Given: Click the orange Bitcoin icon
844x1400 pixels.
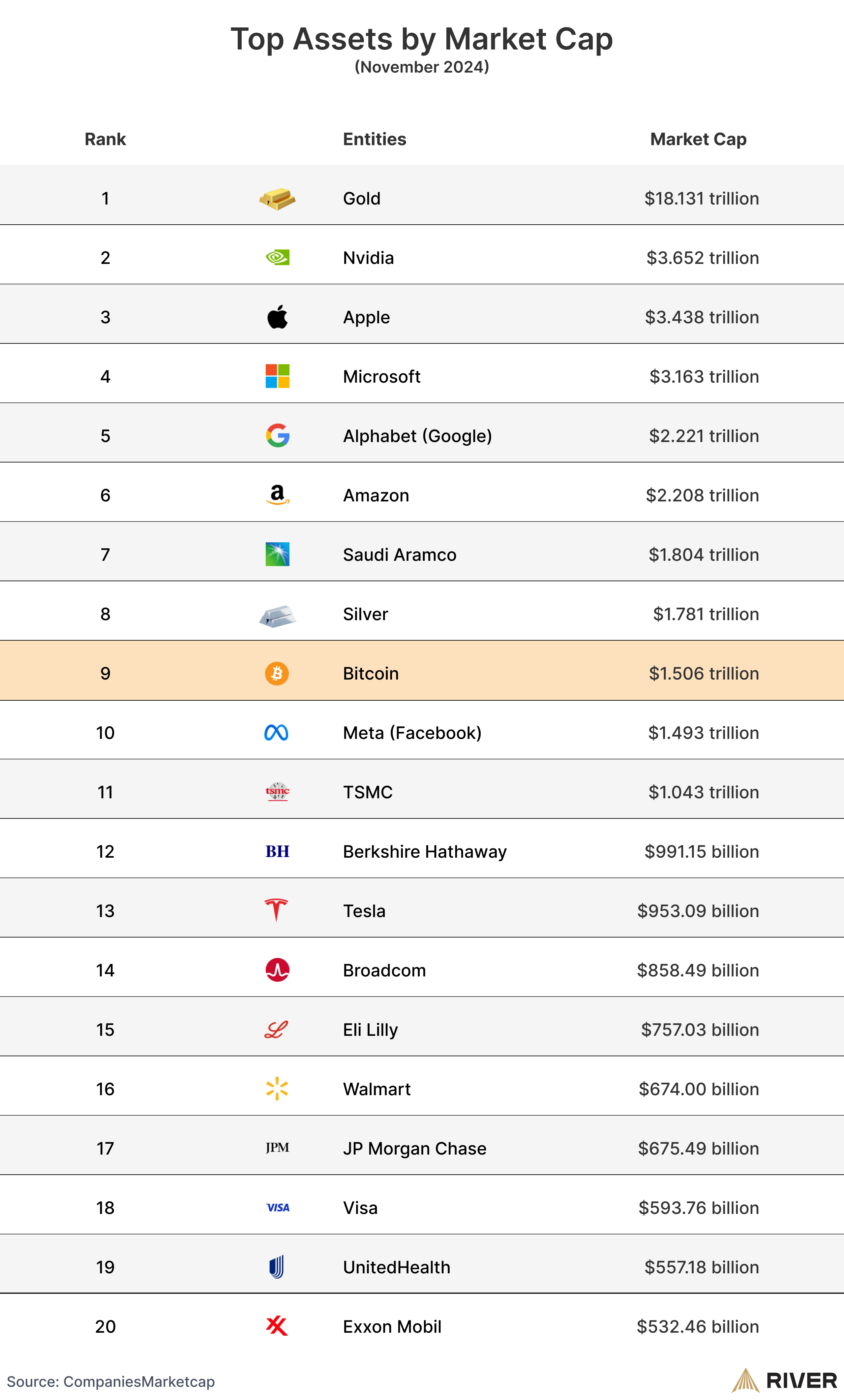Looking at the screenshot, I should click(277, 673).
